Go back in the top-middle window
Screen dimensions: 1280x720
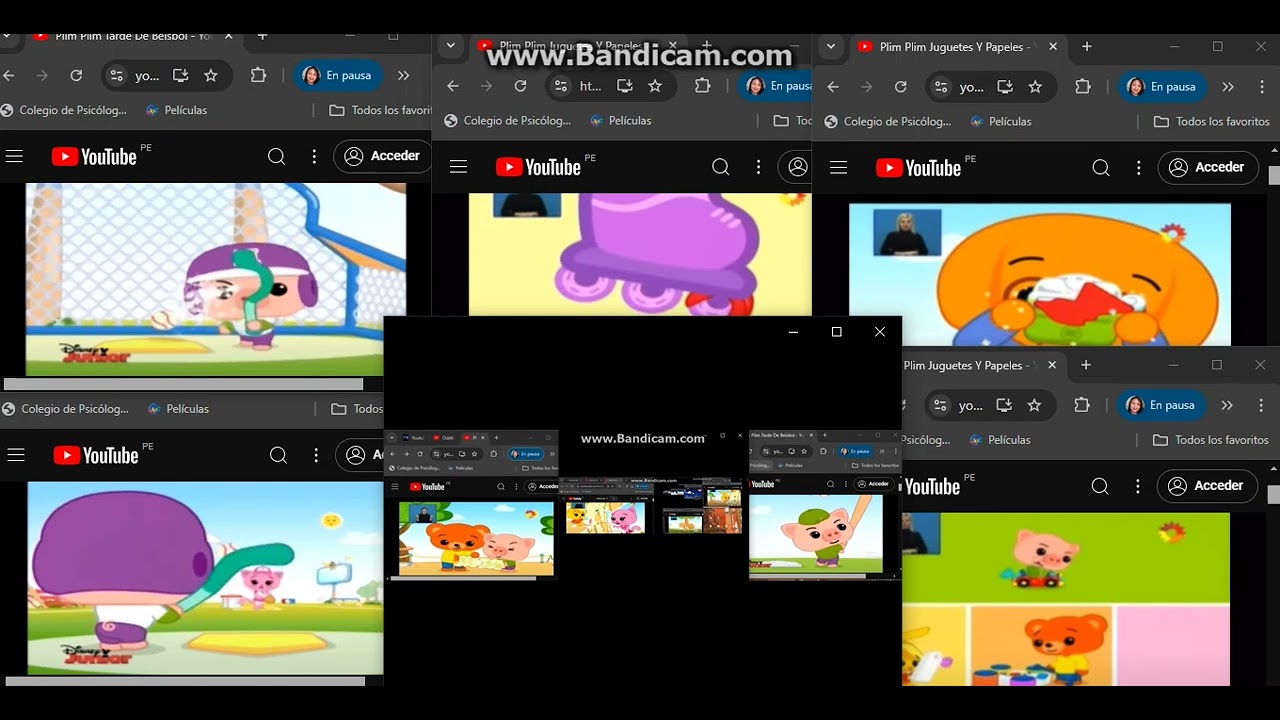(x=453, y=86)
